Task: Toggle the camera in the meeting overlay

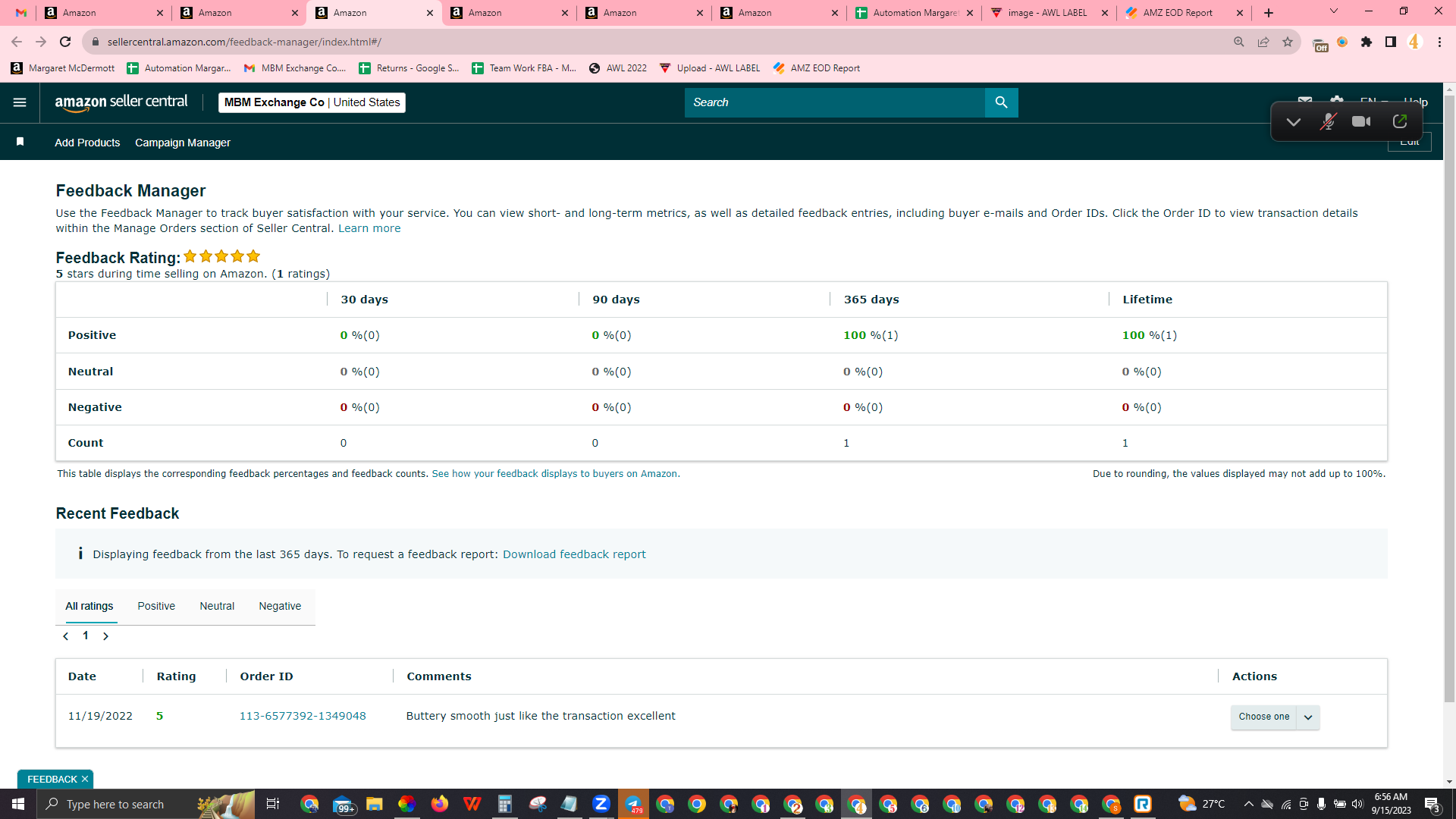Action: click(x=1361, y=121)
